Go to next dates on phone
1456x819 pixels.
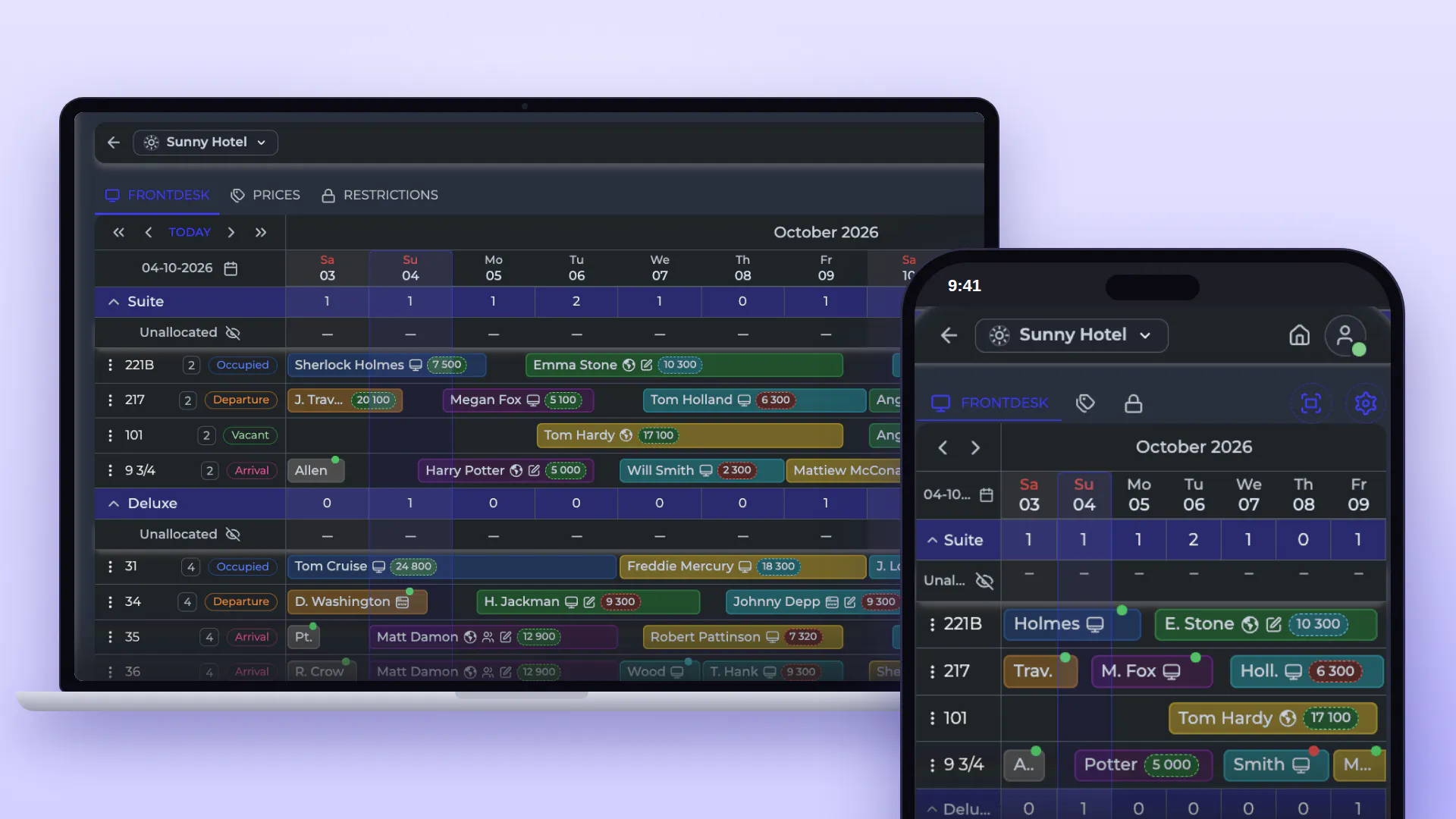click(x=976, y=448)
